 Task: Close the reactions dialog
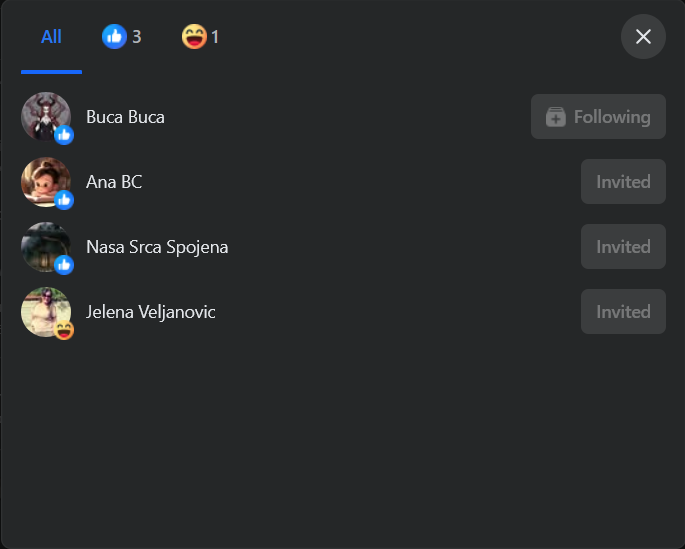[643, 37]
